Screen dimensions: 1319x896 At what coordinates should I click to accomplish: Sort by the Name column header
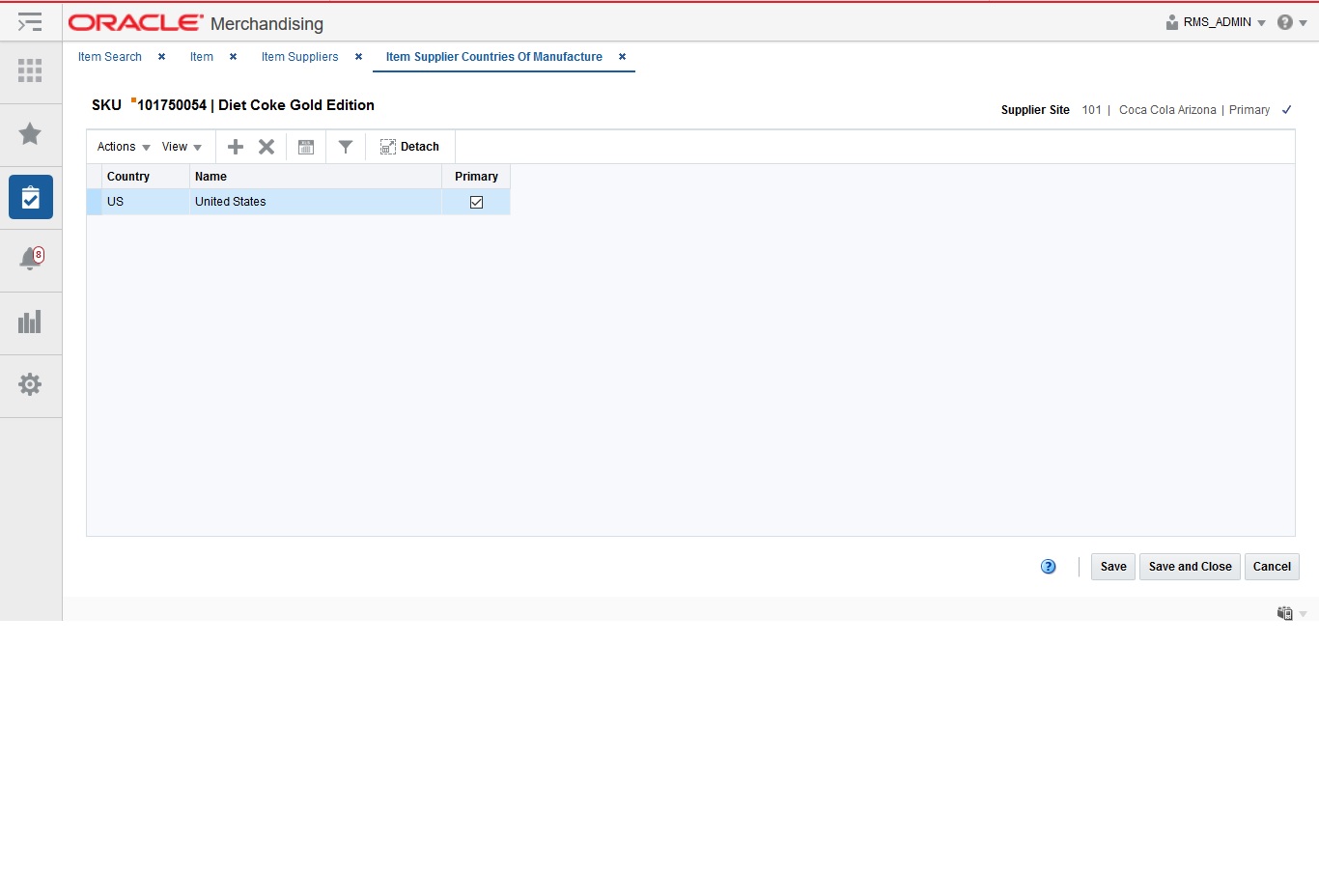click(316, 177)
